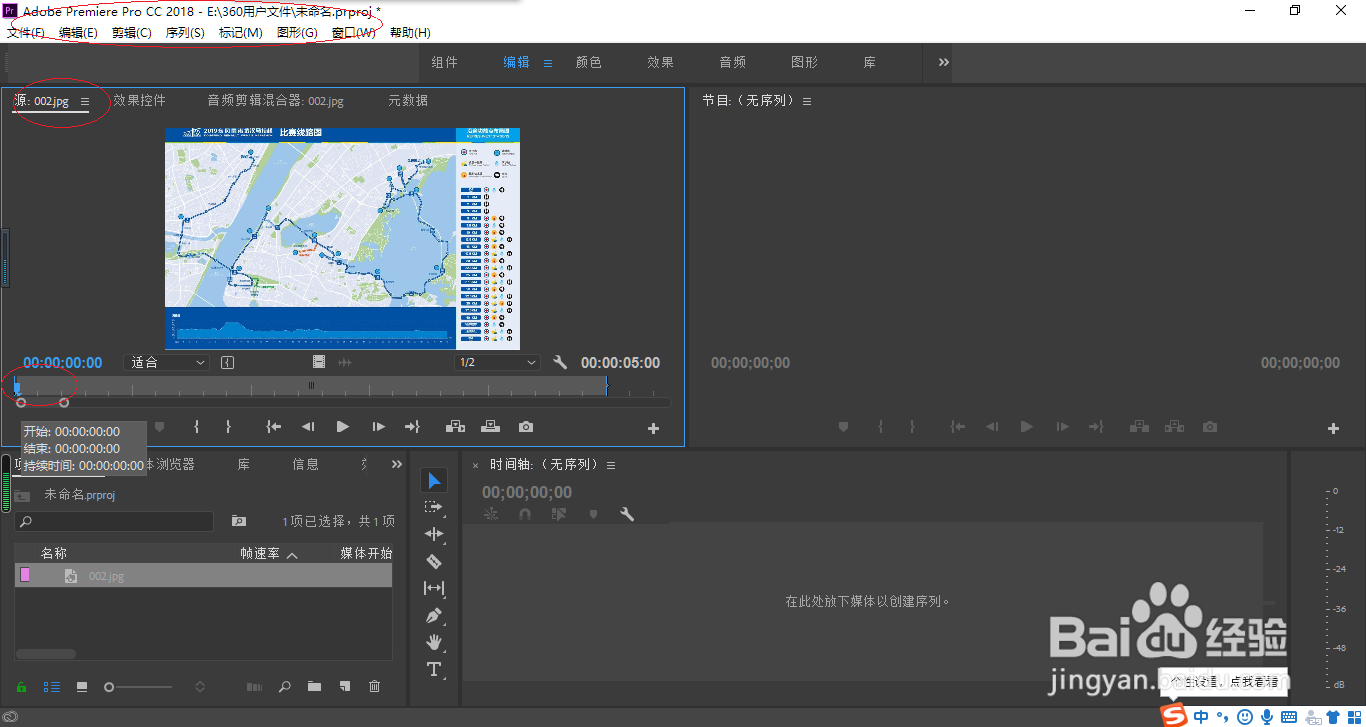
Task: Switch Project panel to List View
Action: click(x=52, y=687)
